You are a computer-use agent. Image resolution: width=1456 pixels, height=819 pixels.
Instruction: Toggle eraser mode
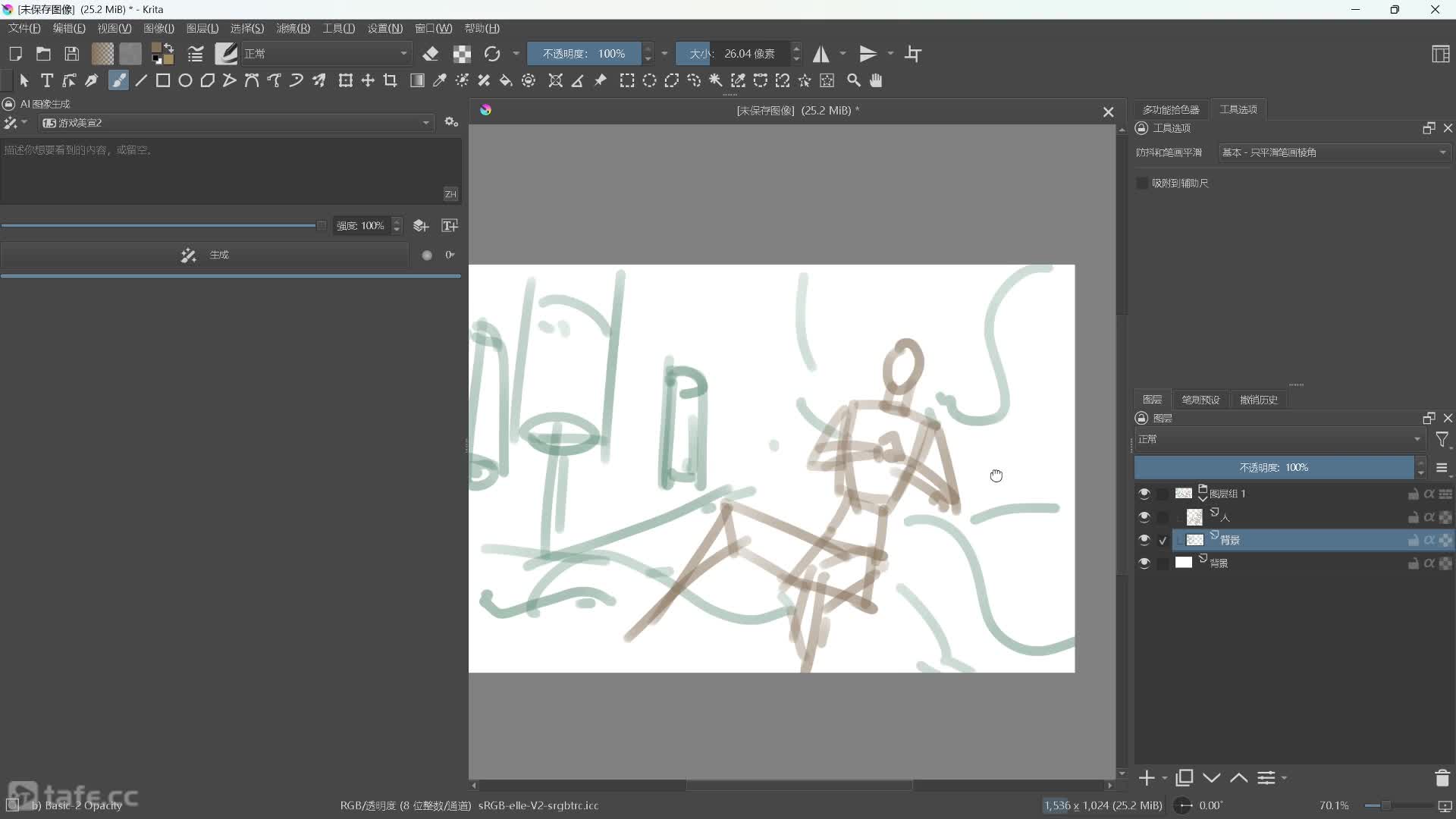coord(431,54)
